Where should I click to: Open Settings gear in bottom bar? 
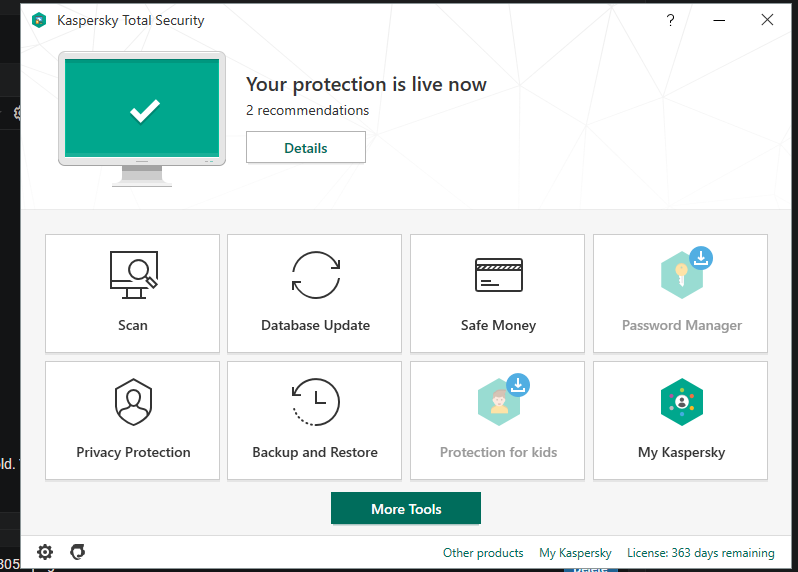(x=45, y=552)
